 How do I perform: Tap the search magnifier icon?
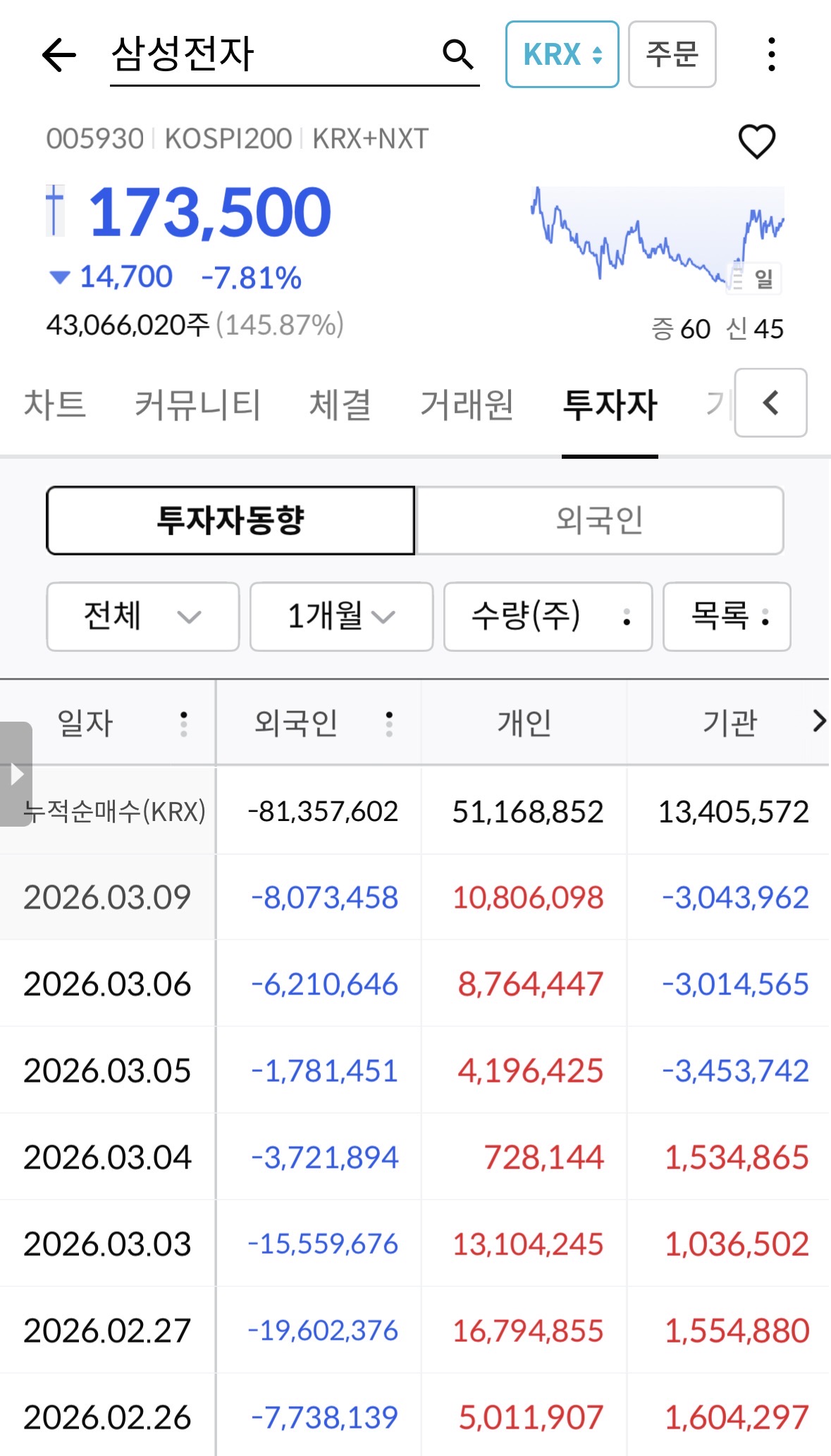(457, 54)
